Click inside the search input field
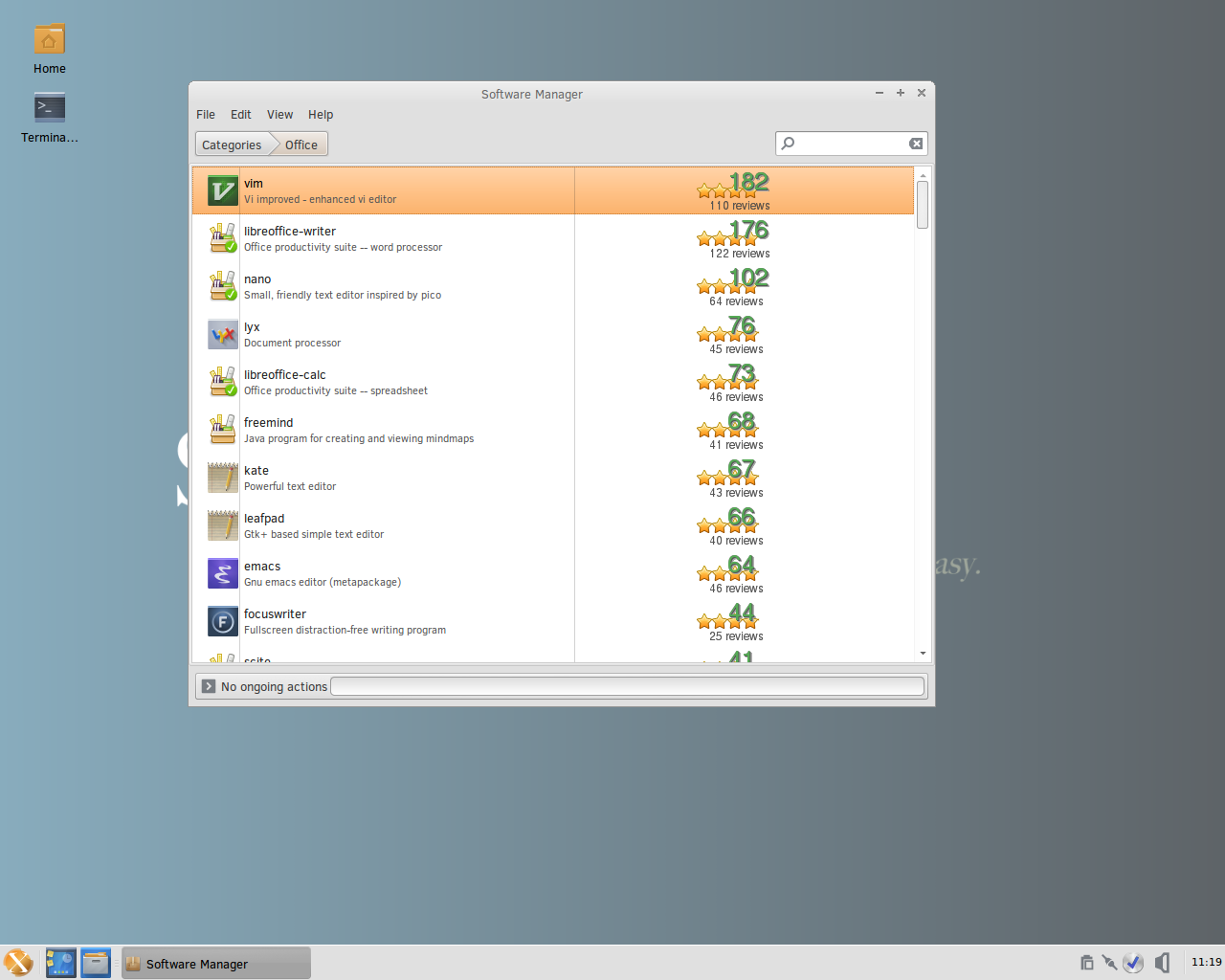Viewport: 1225px width, 980px height. 851,144
